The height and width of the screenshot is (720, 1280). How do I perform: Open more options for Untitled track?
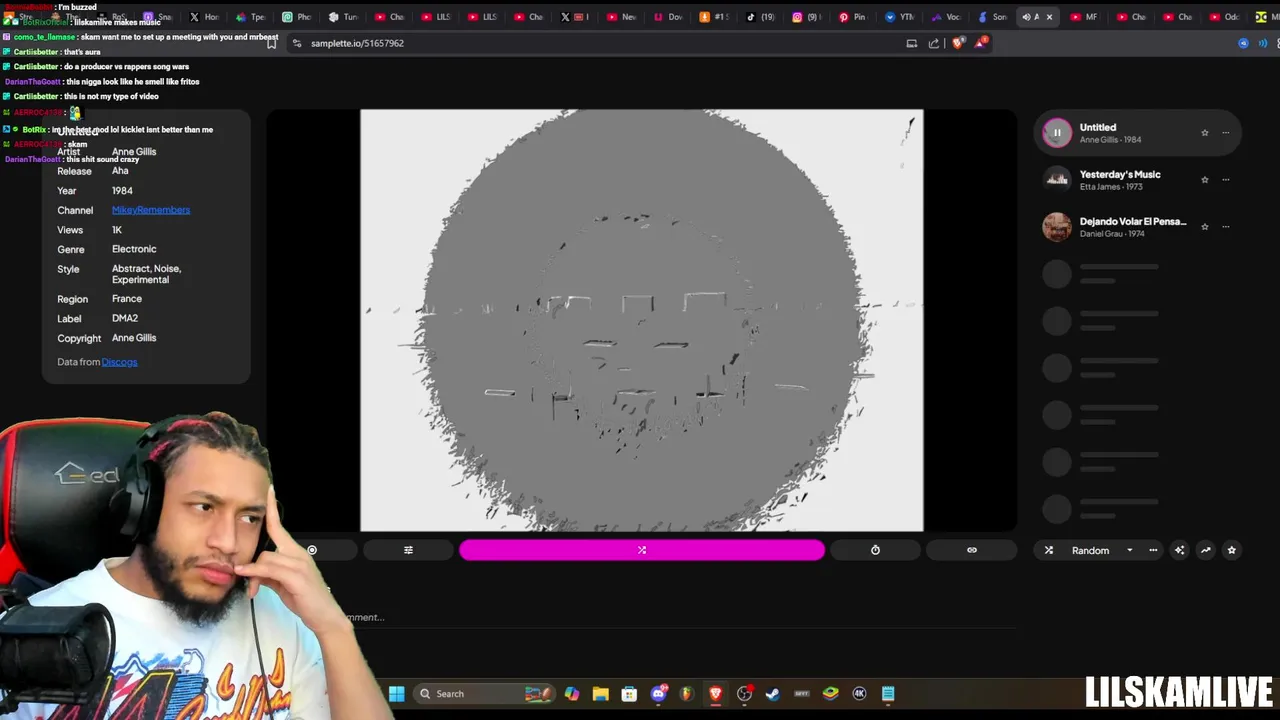[1226, 132]
